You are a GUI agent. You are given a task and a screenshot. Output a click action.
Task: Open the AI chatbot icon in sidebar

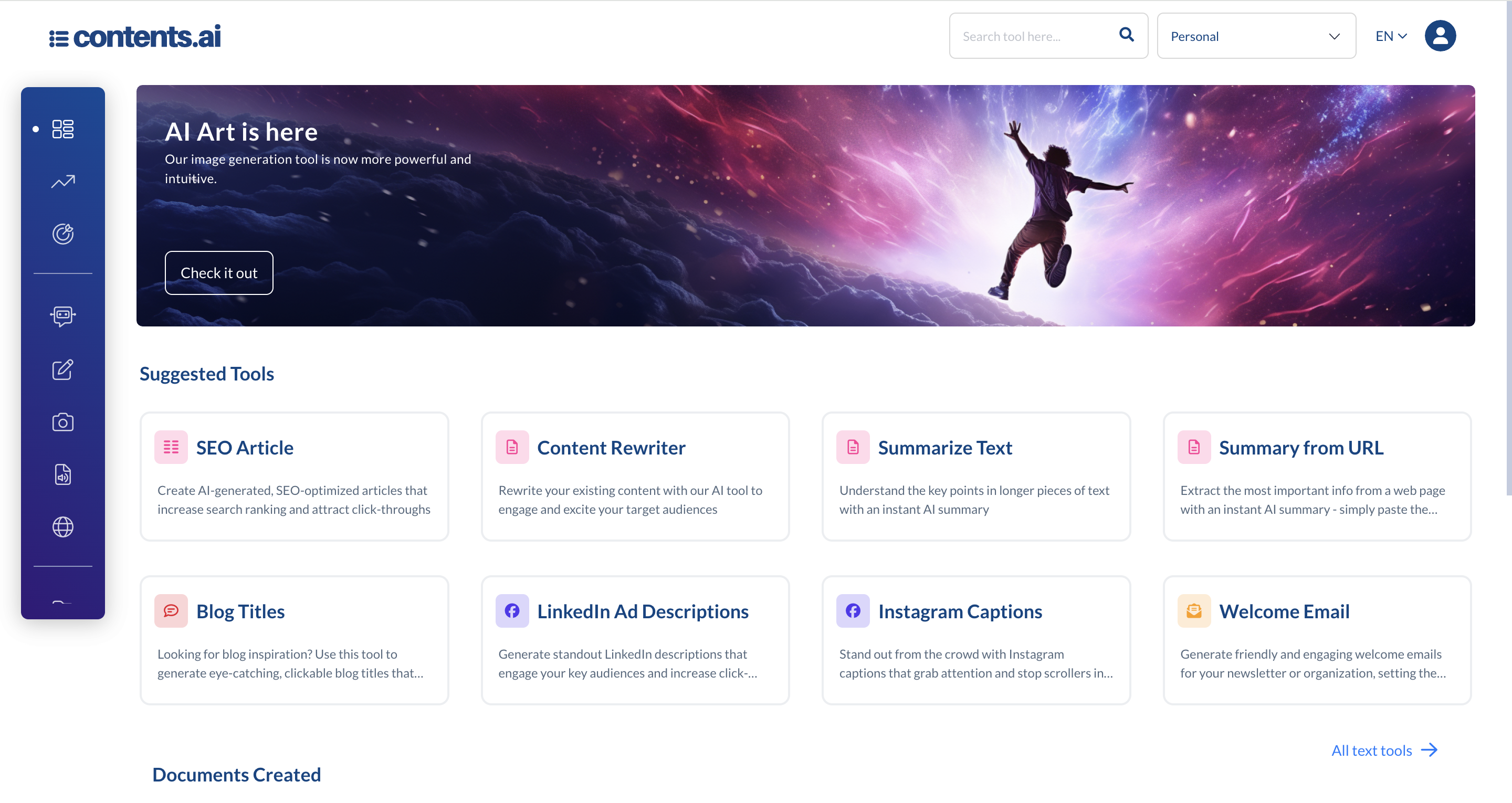coord(62,316)
